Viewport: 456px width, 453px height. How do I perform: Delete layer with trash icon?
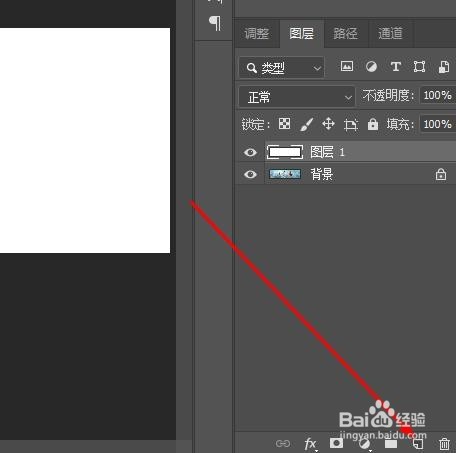click(444, 444)
